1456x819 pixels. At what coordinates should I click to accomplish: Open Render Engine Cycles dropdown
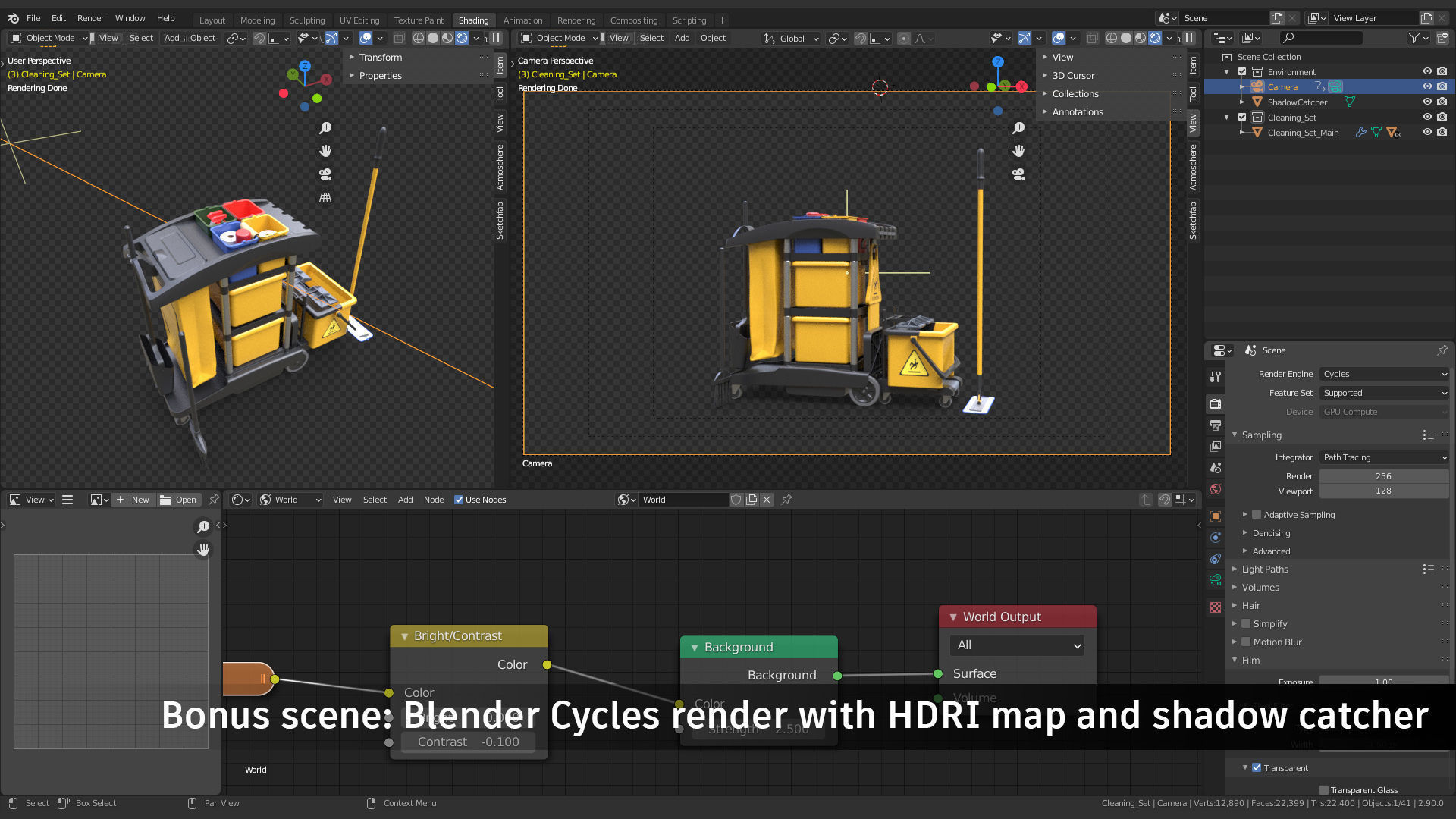(1384, 374)
